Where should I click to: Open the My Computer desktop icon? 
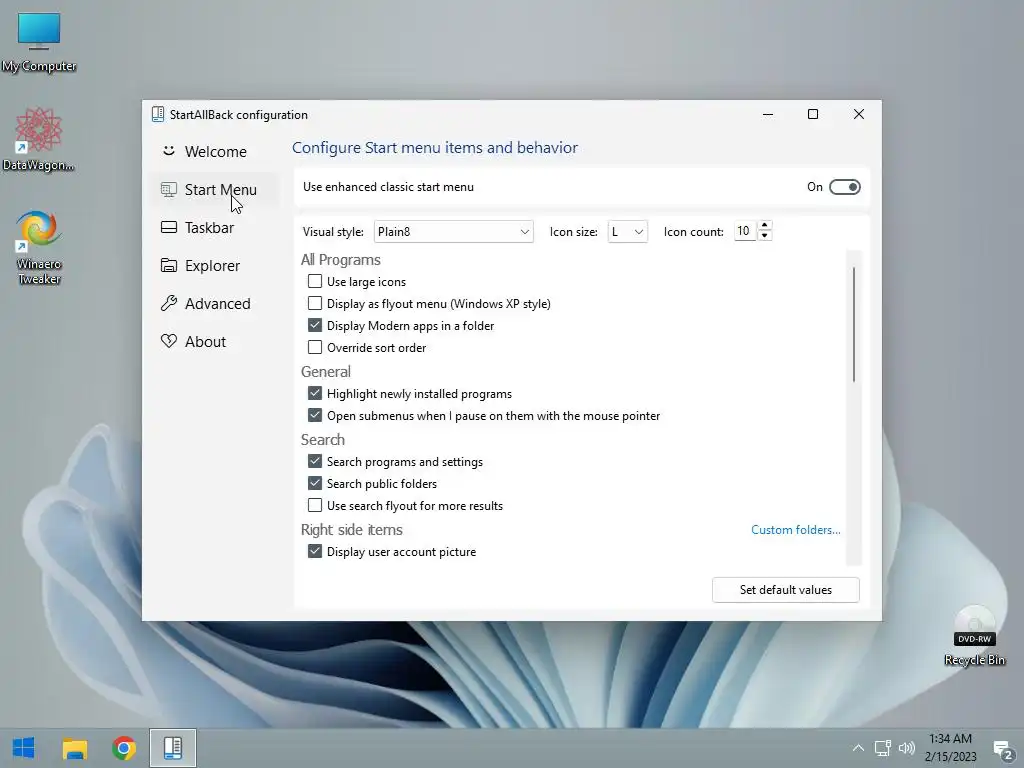39,42
